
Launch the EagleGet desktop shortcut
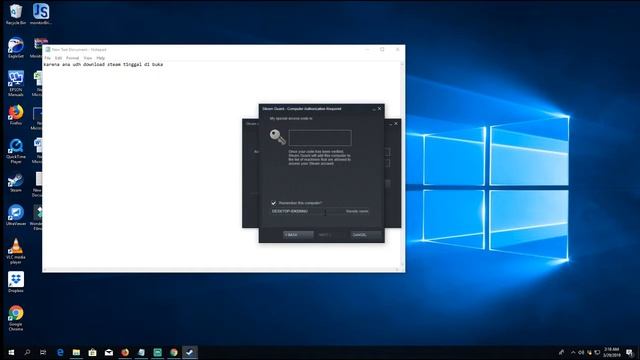(16, 47)
